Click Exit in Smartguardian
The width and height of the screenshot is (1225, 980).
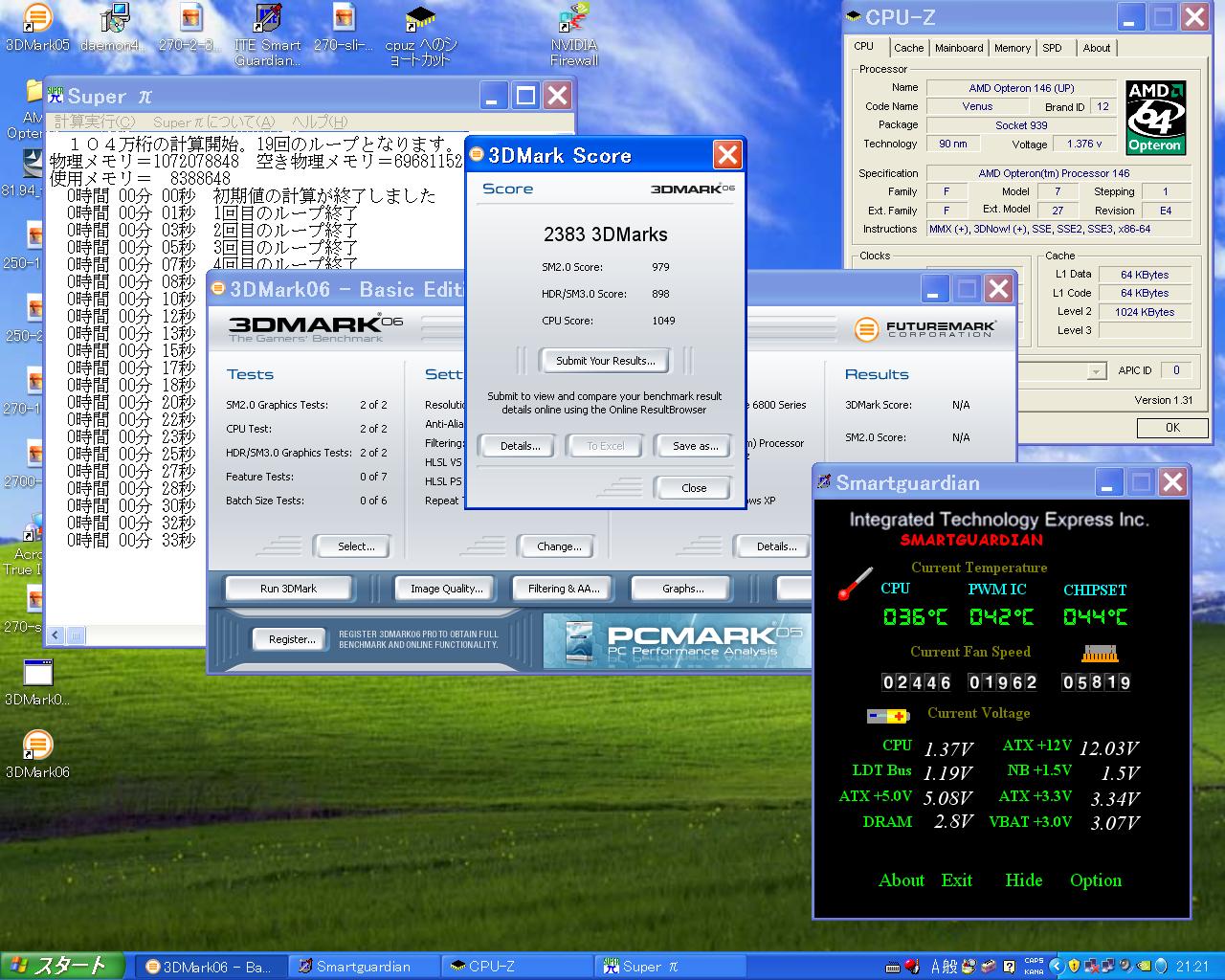click(x=956, y=880)
